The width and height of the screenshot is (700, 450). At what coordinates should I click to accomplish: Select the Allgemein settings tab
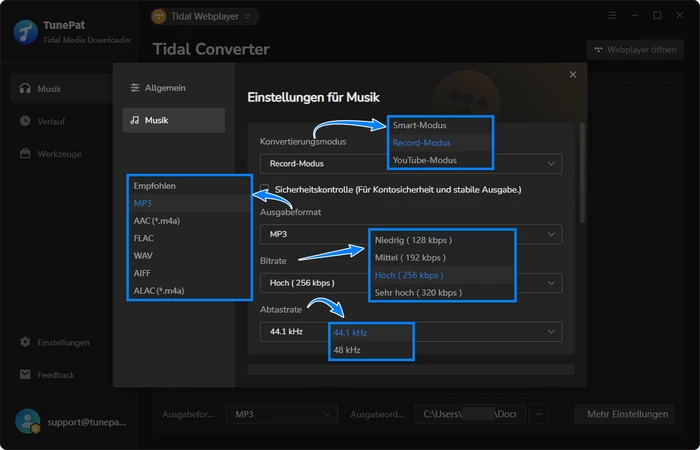click(x=174, y=88)
